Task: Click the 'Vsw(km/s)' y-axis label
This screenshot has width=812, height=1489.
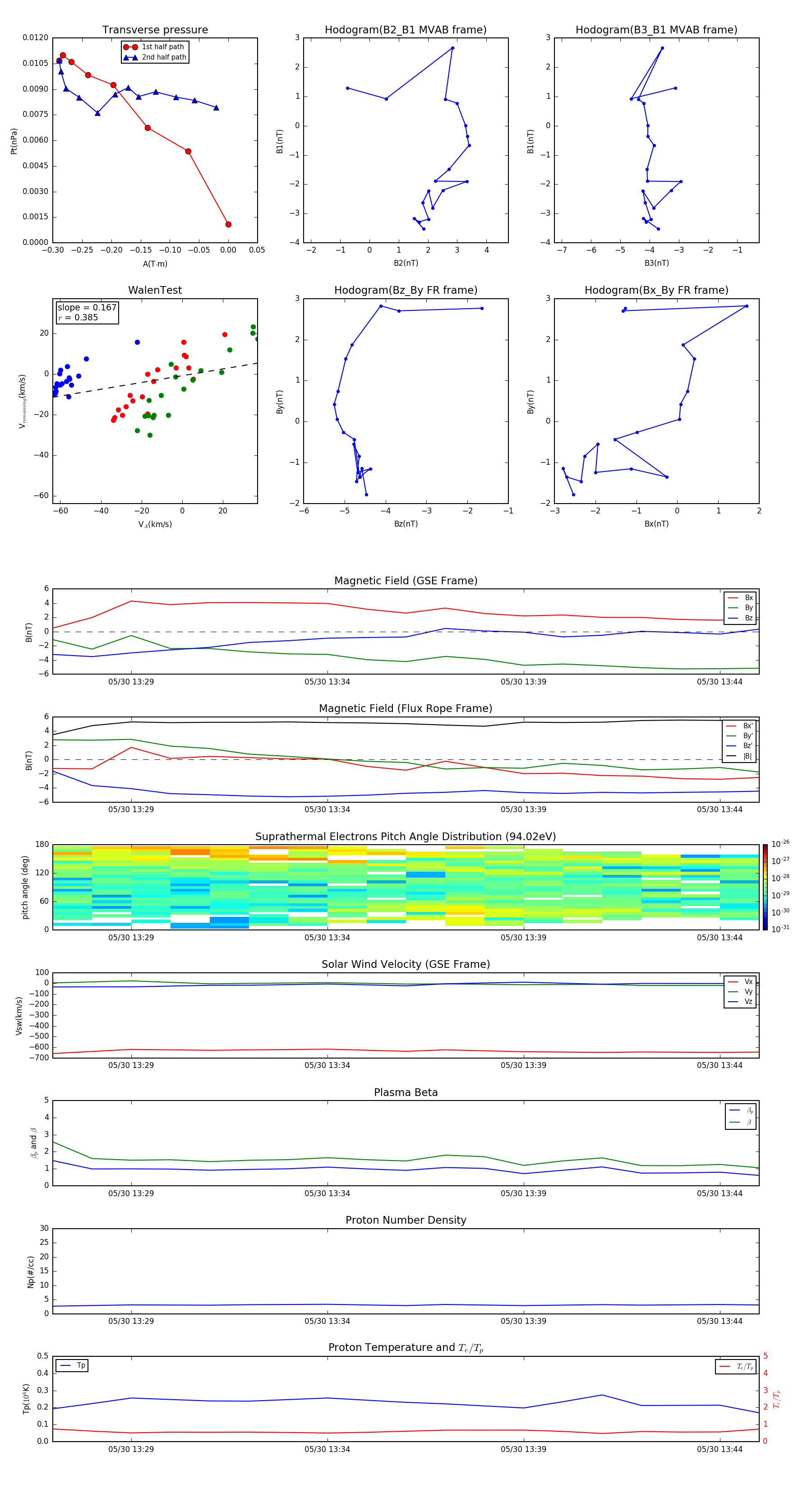Action: pyautogui.click(x=18, y=1016)
